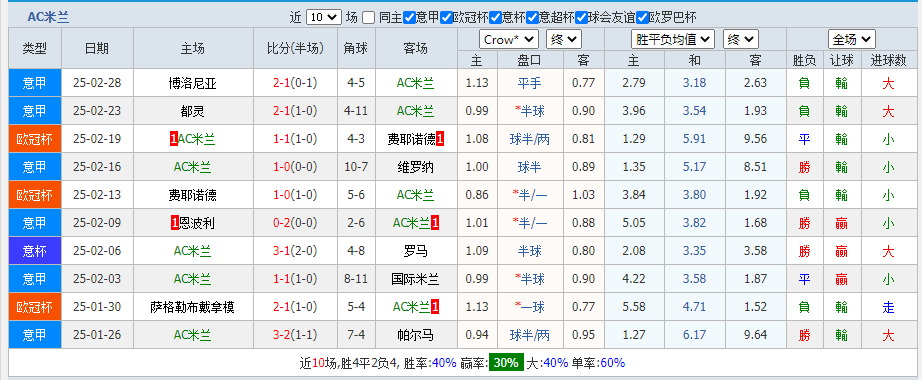Screen dimensions: 922x380
Task: Click the 25-02-03 date cell
Action: [97, 279]
